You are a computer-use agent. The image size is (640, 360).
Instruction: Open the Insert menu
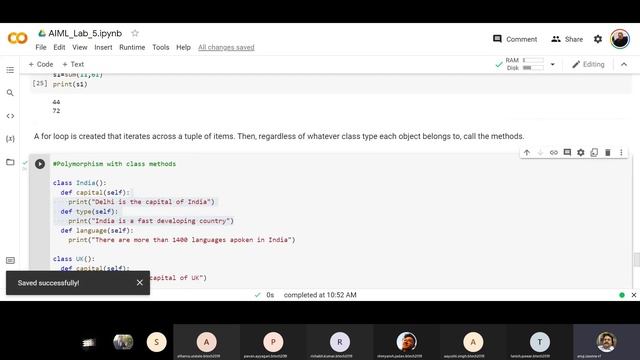pyautogui.click(x=103, y=47)
